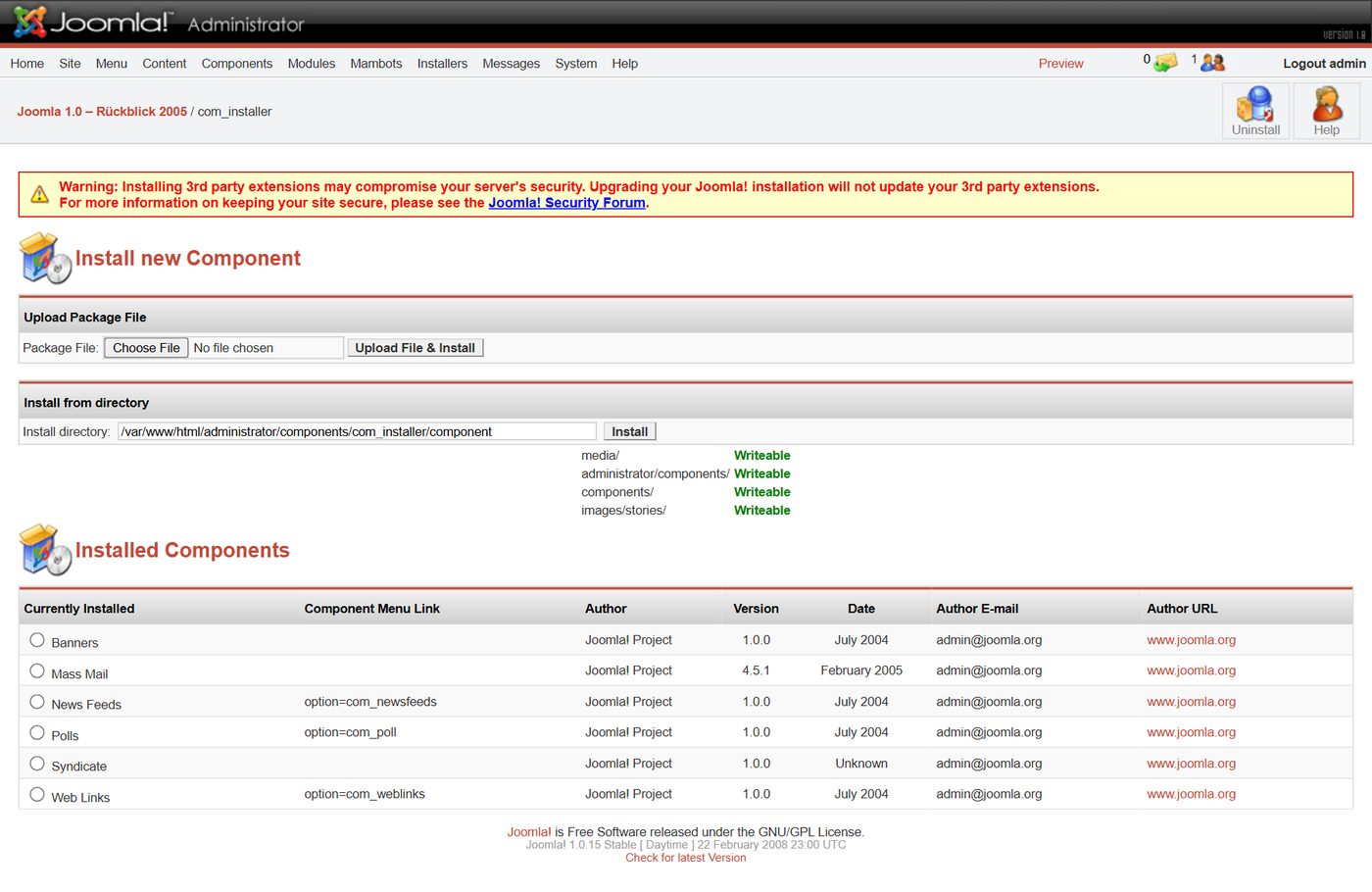Viewport: 1372px width, 892px height.
Task: Open the Installers menu
Action: (442, 64)
